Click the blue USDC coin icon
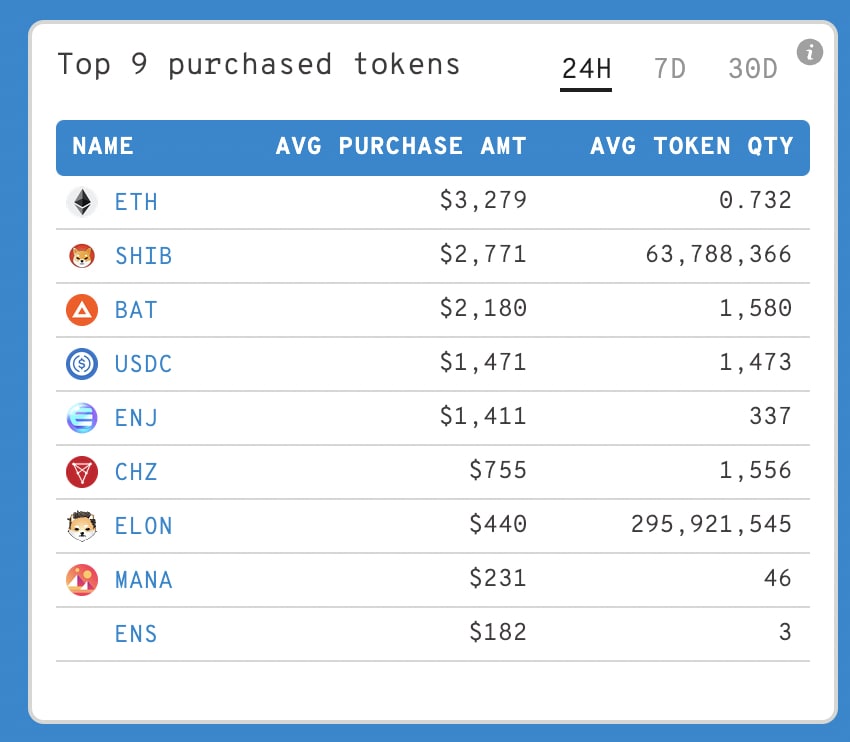This screenshot has width=850, height=742. pos(82,364)
